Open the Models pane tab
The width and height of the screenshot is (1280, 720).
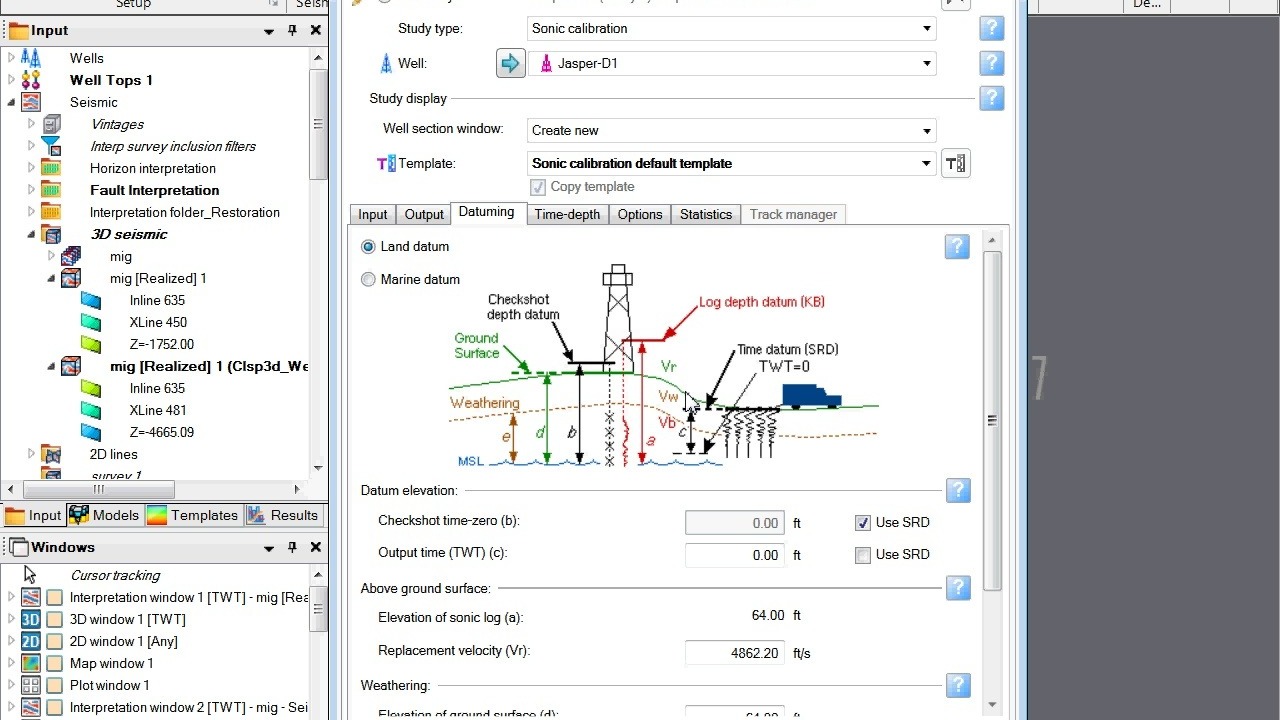[x=104, y=515]
